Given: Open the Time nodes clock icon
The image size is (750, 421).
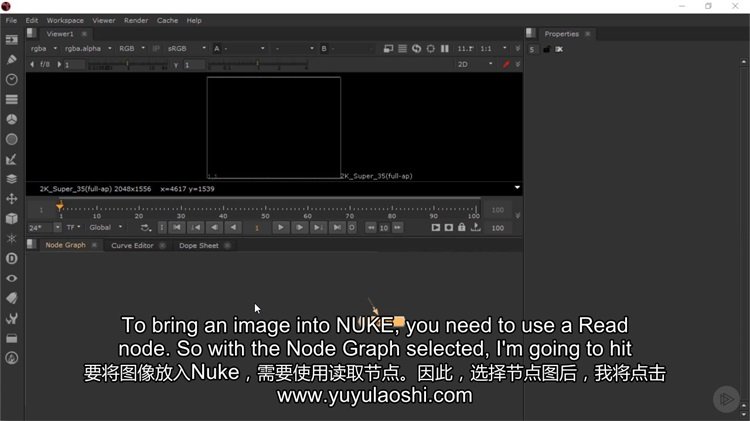Looking at the screenshot, I should 11,79.
